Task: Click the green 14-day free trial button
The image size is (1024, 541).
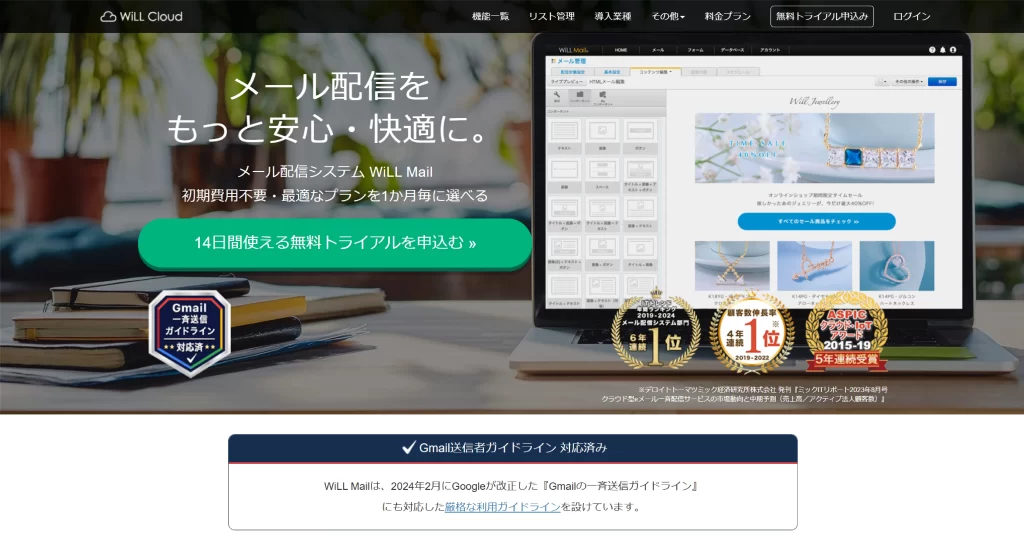Action: point(335,243)
